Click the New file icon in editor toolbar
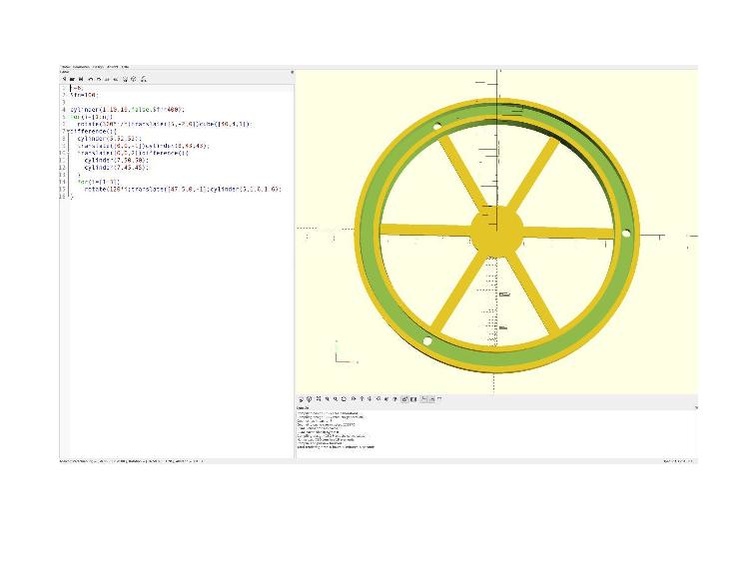This screenshot has height=566, width=755. pos(64,78)
